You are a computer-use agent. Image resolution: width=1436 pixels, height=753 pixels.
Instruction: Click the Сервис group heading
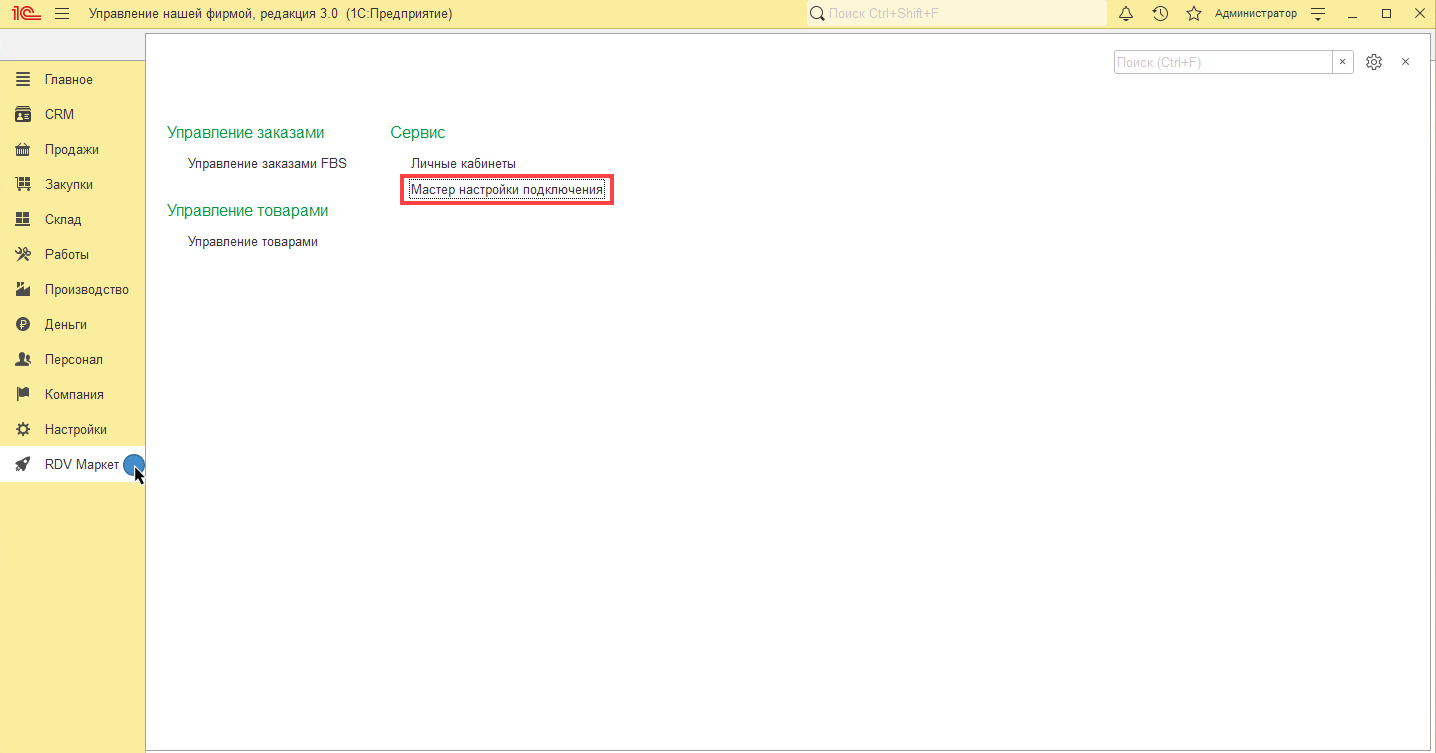tap(418, 132)
